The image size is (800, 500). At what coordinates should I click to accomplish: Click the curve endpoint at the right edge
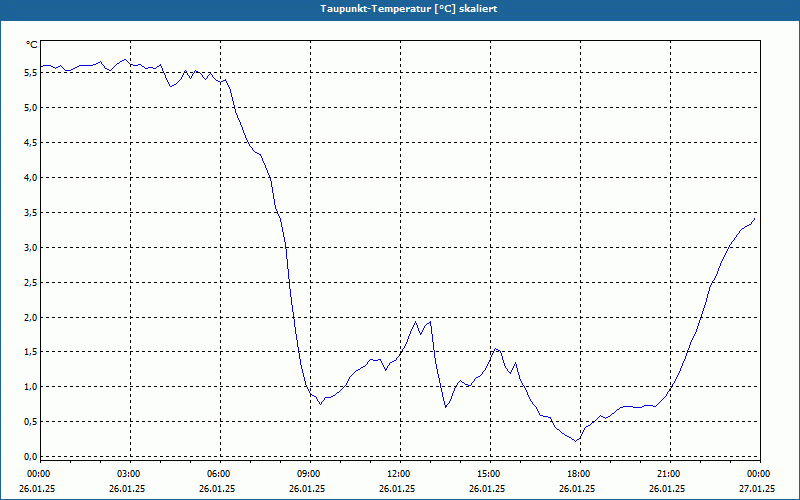[755, 218]
